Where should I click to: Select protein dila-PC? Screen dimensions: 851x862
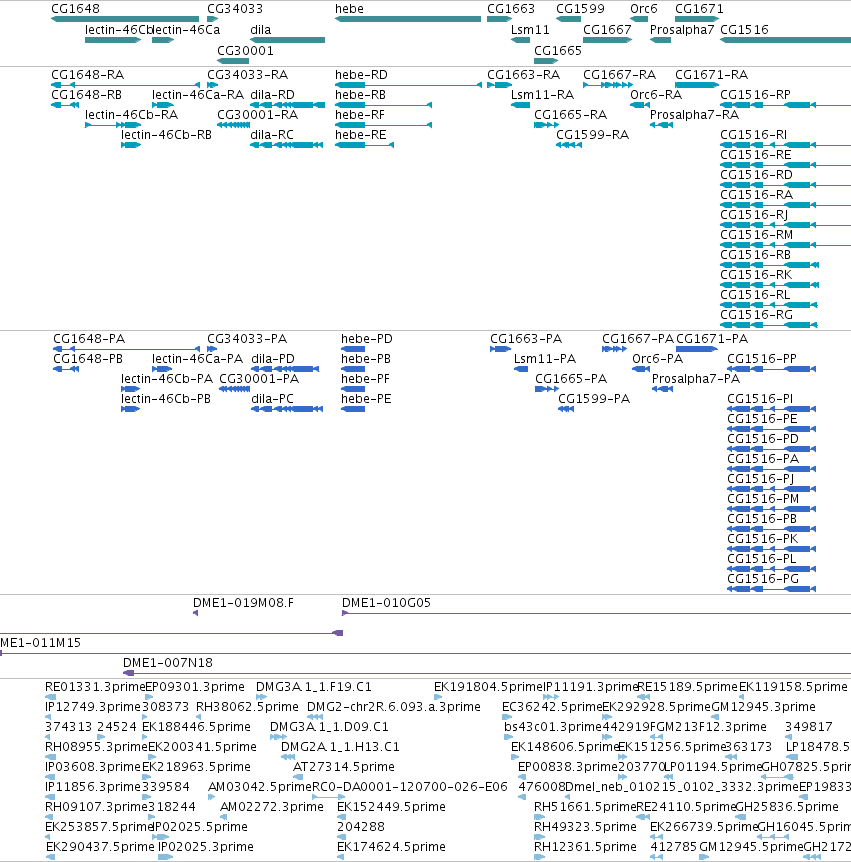click(x=287, y=409)
